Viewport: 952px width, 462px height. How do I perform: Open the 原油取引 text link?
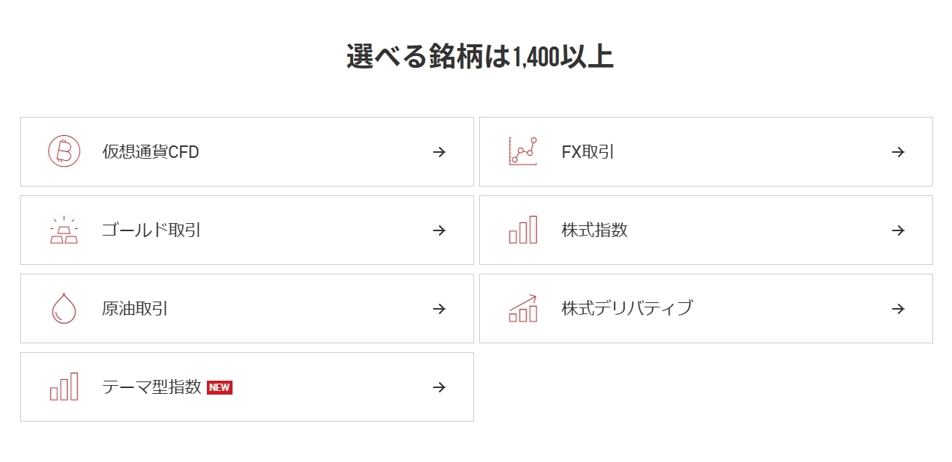[135, 308]
